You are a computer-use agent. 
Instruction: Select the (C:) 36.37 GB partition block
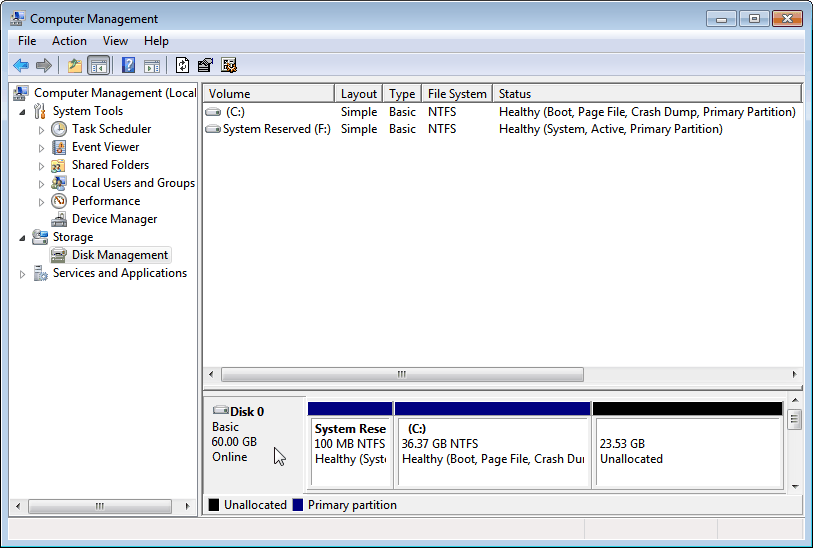(493, 445)
